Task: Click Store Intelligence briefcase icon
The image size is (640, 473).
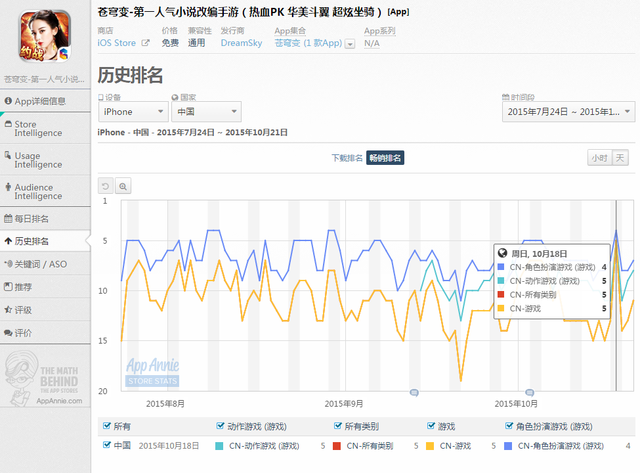Action: [x=8, y=124]
